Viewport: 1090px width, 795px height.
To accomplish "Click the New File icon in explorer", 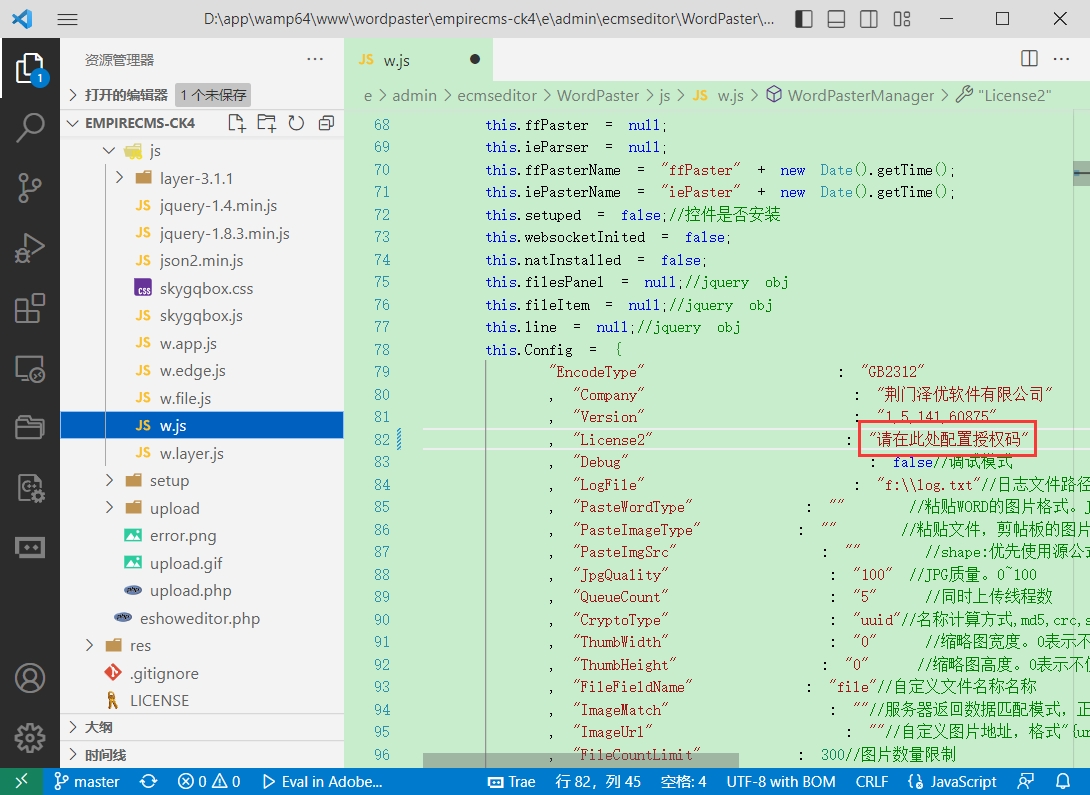I will point(236,123).
